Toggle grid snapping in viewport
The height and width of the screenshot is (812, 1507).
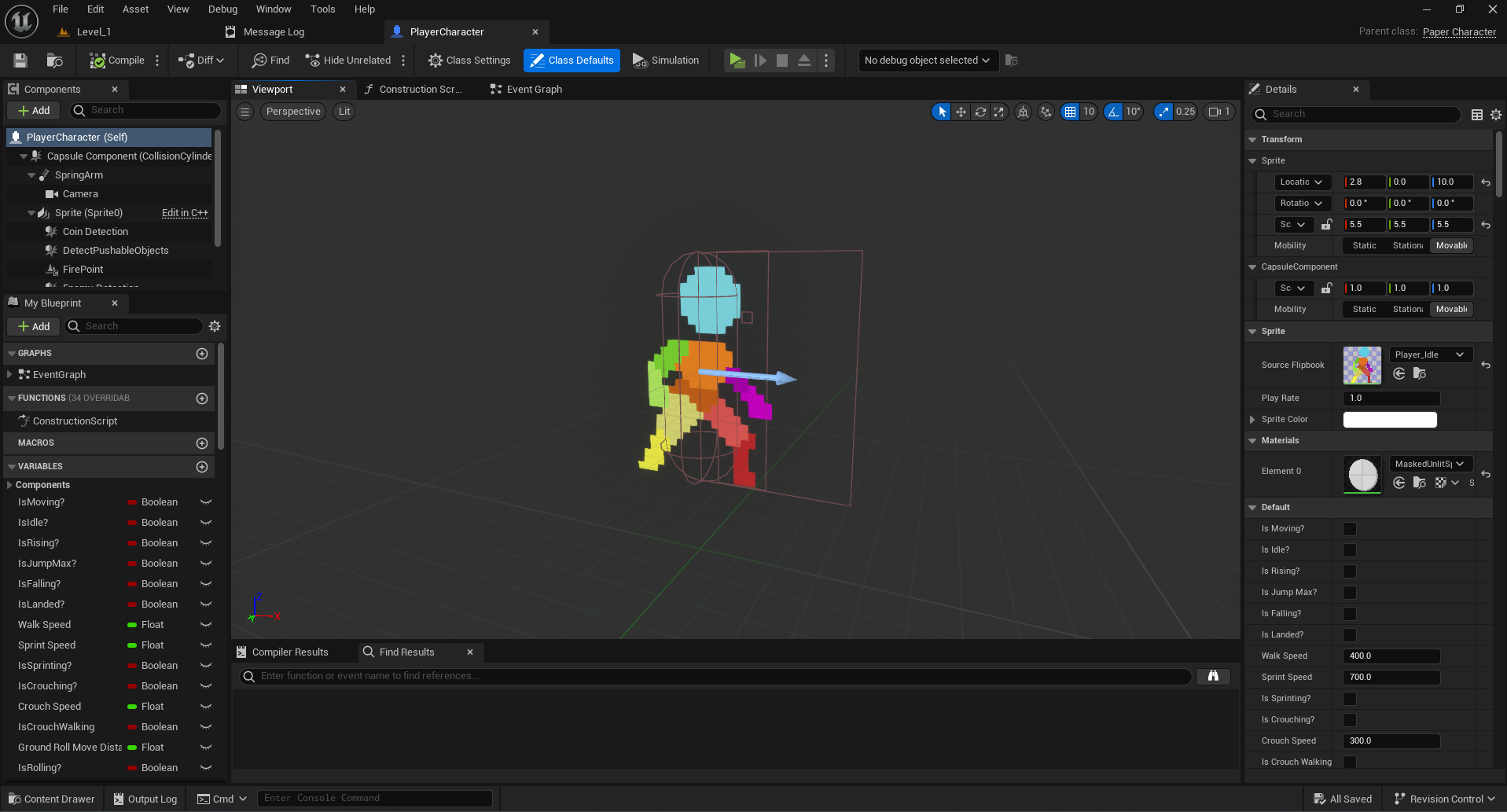point(1070,112)
